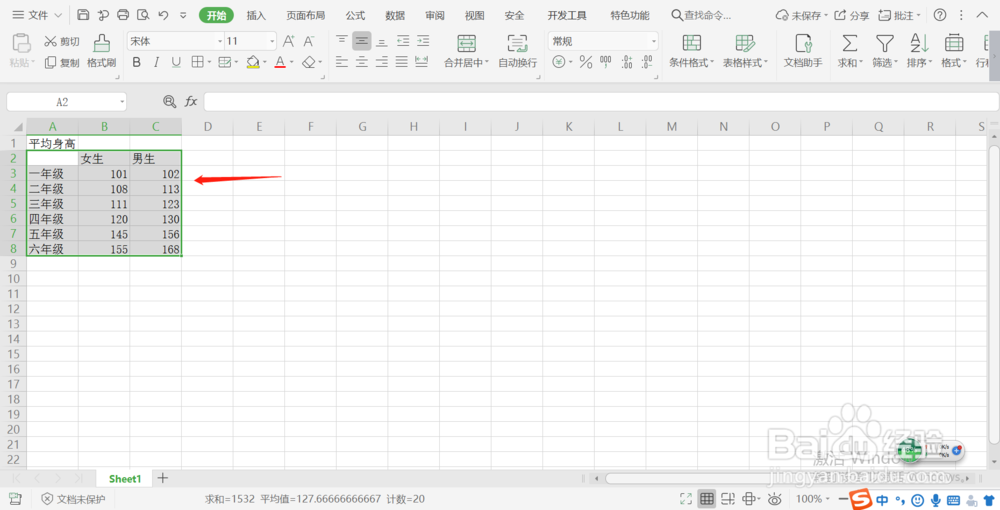Center text horizontally in the cells
Screen dimensions: 1000x510
362,62
